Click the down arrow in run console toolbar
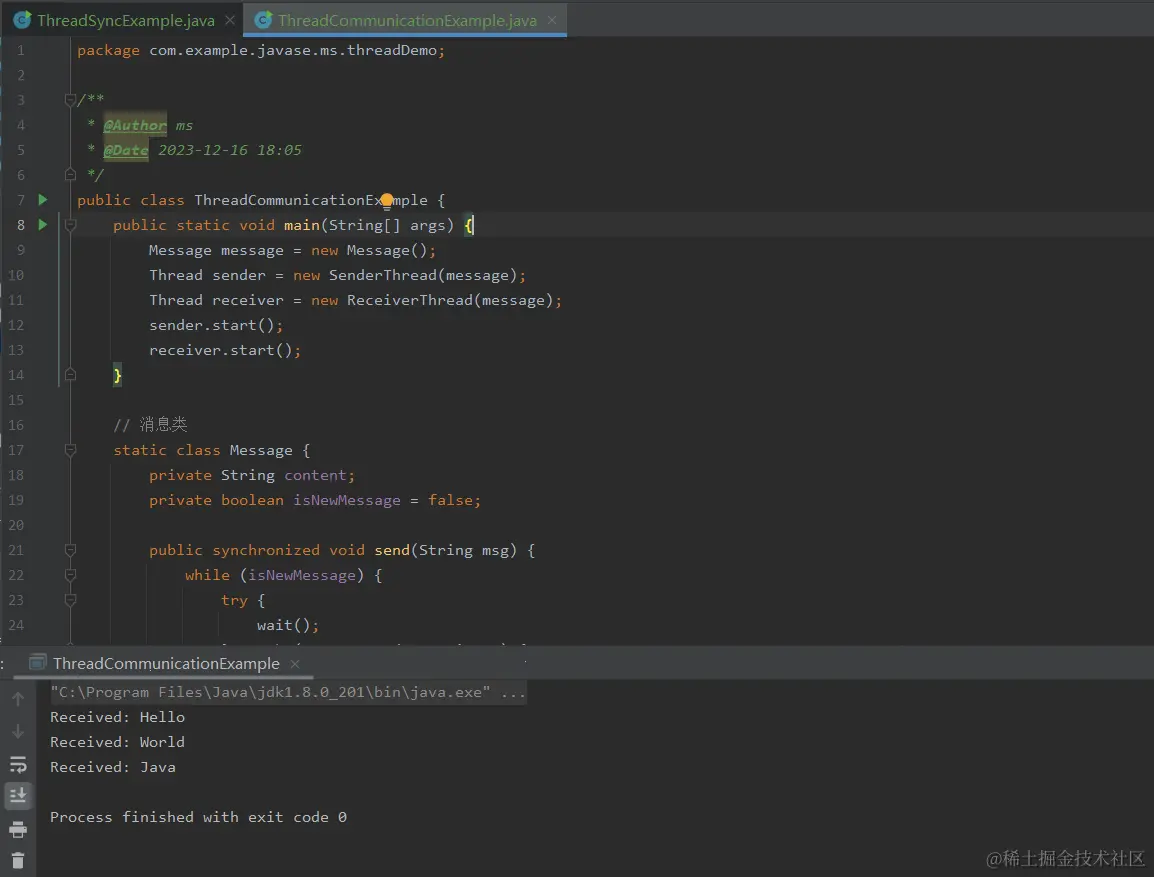1154x877 pixels. click(x=18, y=731)
